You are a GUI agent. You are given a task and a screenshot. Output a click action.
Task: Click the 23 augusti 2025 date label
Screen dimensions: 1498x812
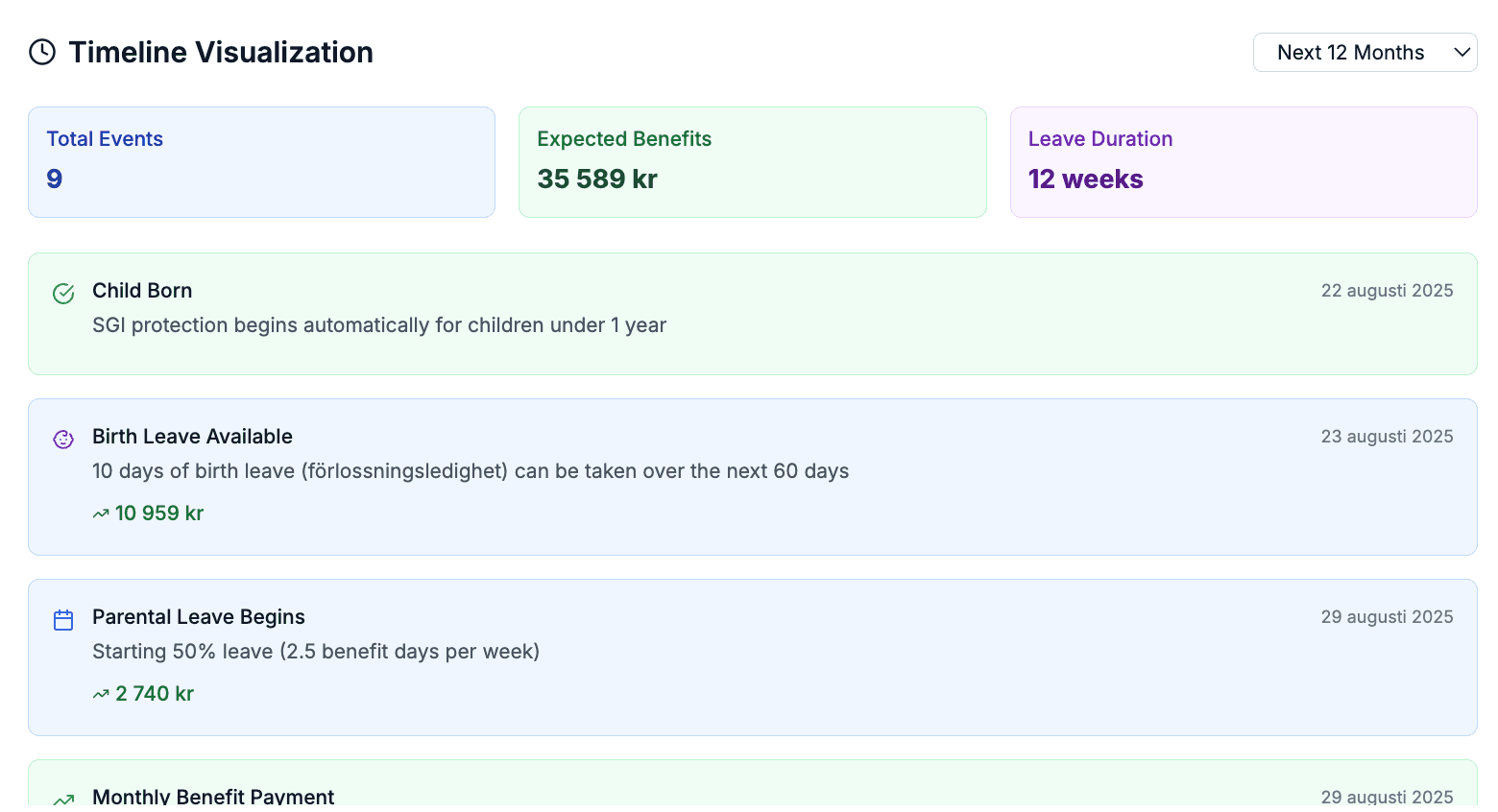[1387, 437]
